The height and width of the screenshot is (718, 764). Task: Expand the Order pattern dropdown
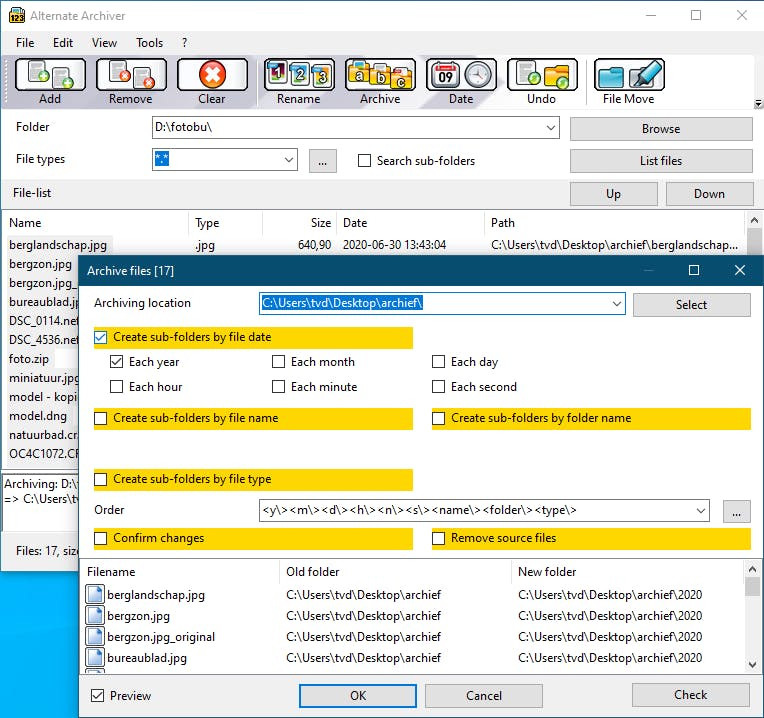click(x=701, y=510)
